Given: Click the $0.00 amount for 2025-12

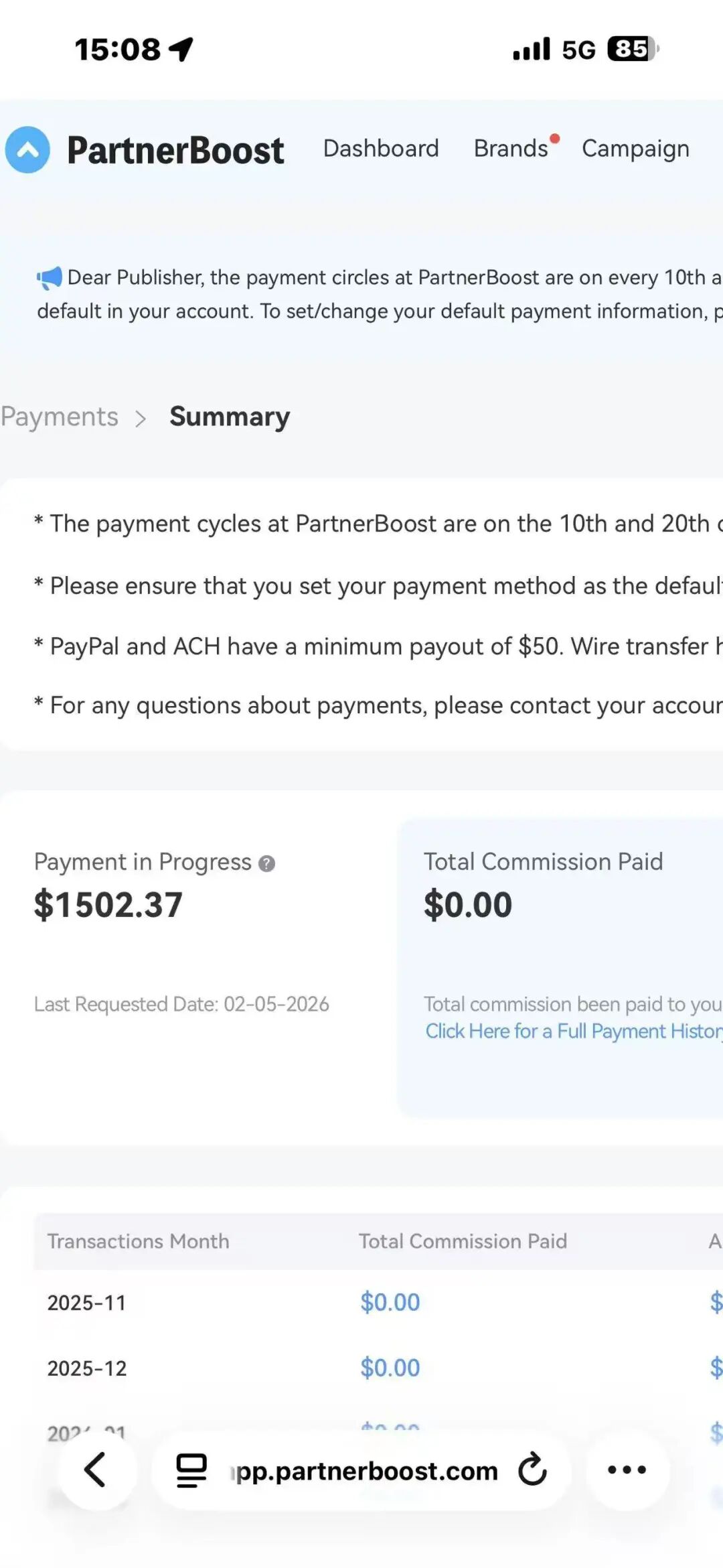Looking at the screenshot, I should pyautogui.click(x=390, y=1368).
